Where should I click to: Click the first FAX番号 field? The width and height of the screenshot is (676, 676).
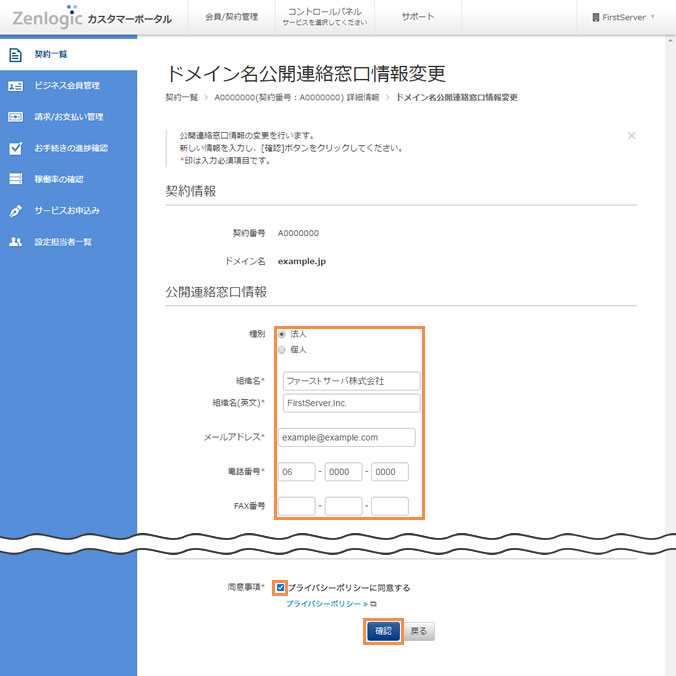(297, 506)
